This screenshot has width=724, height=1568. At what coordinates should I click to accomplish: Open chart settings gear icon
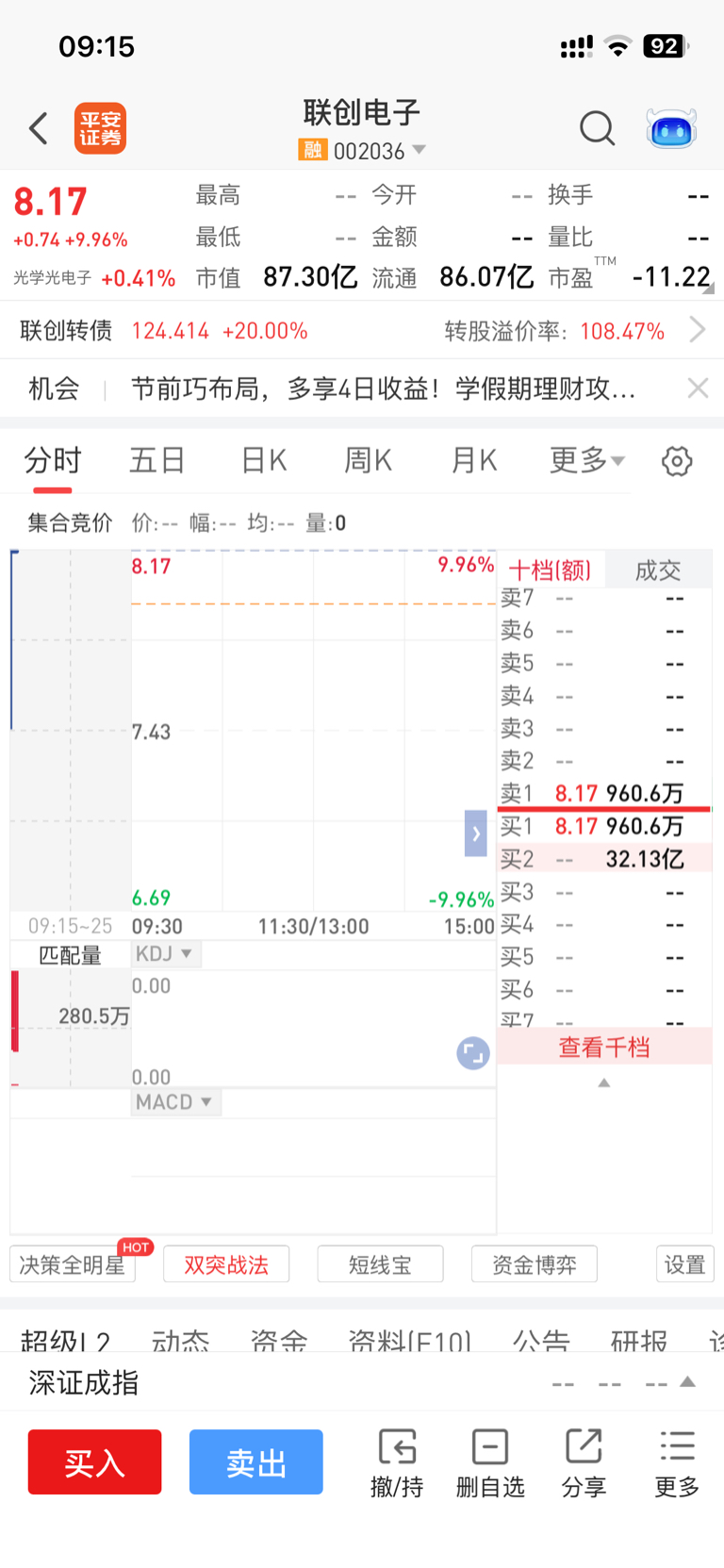[x=677, y=461]
